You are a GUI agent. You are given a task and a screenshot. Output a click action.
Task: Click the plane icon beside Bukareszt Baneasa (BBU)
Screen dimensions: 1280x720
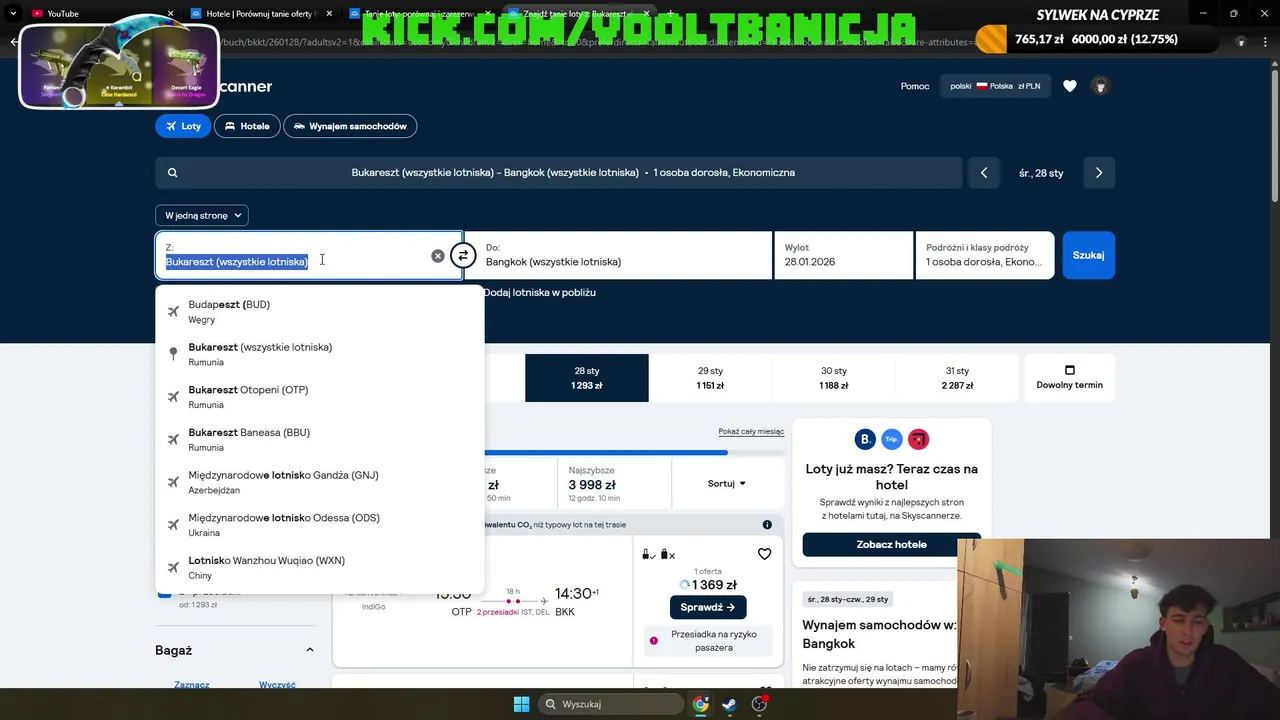(x=173, y=440)
